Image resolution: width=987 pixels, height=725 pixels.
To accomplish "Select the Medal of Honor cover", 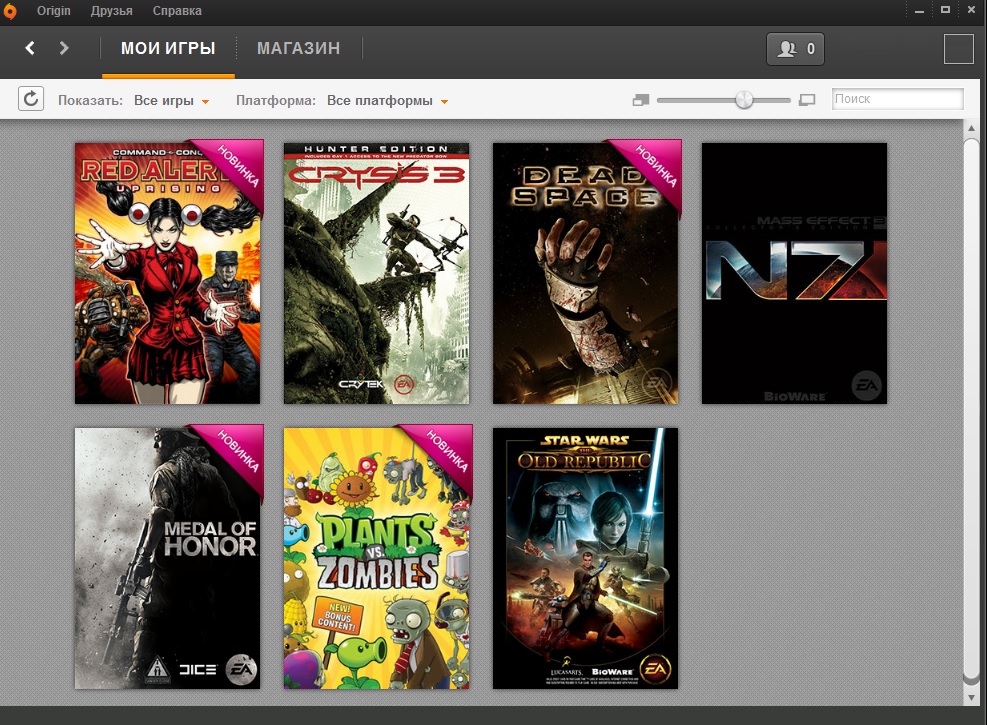I will tap(167, 558).
